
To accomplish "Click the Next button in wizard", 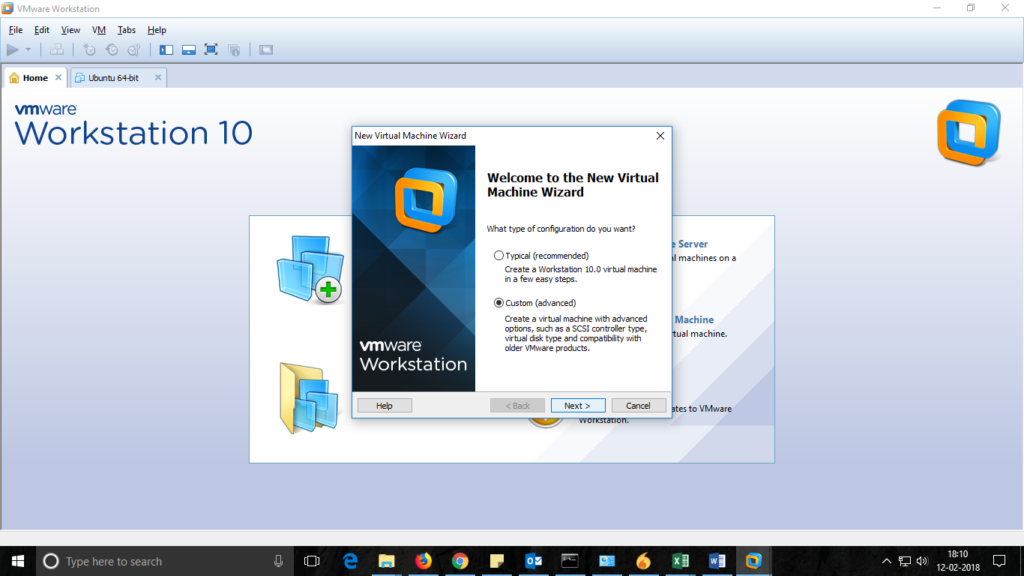I will coord(577,405).
